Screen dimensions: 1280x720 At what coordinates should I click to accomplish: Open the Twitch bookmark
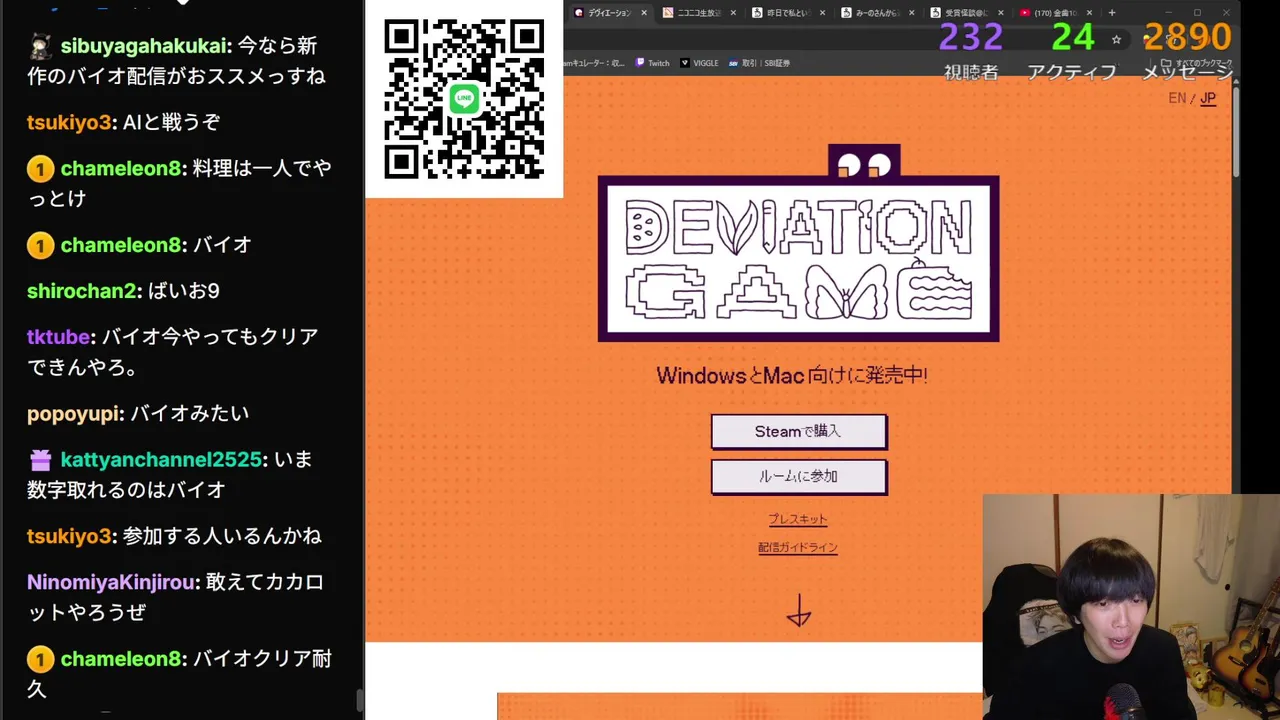(652, 63)
